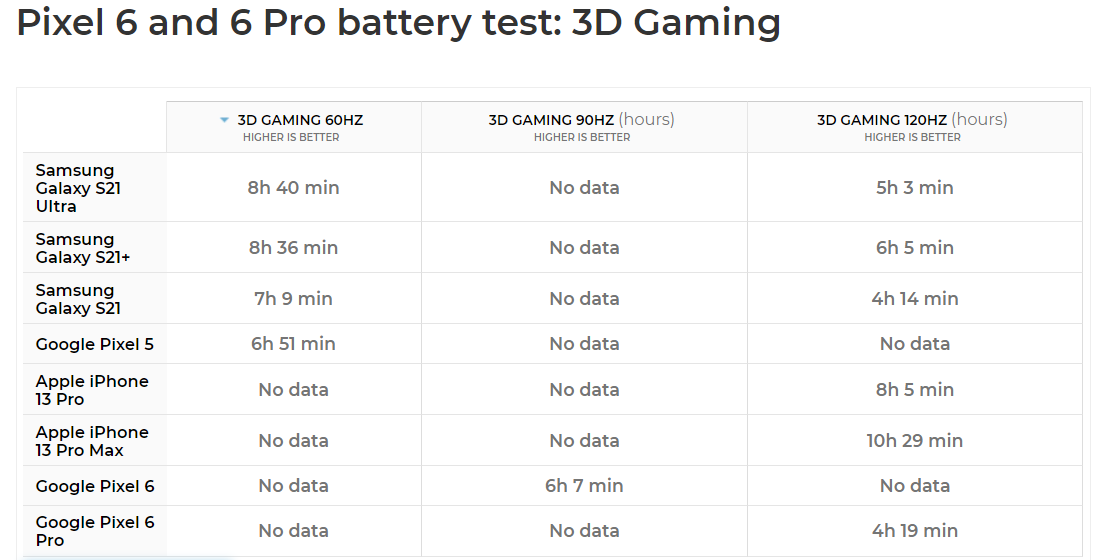Click the 4h 19 min Pixel 6 Pro result
1105x560 pixels.
(914, 531)
